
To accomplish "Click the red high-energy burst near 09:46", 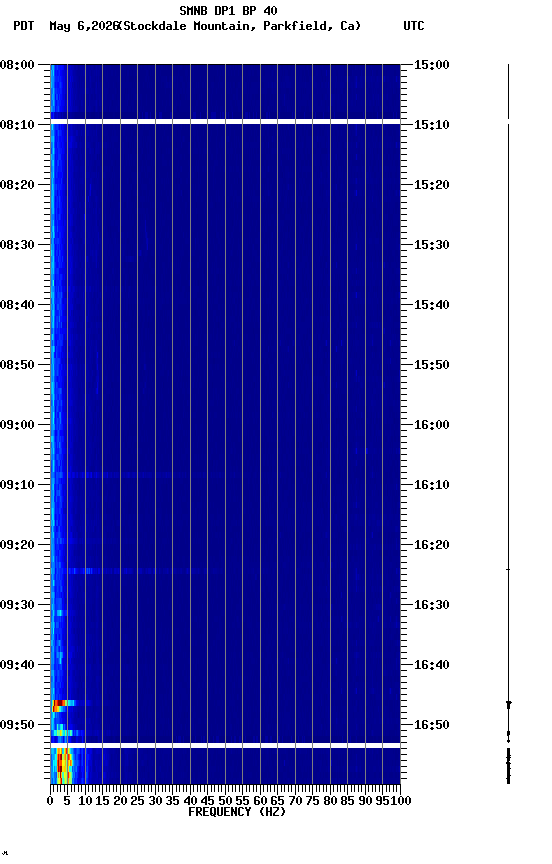I will click(x=59, y=703).
